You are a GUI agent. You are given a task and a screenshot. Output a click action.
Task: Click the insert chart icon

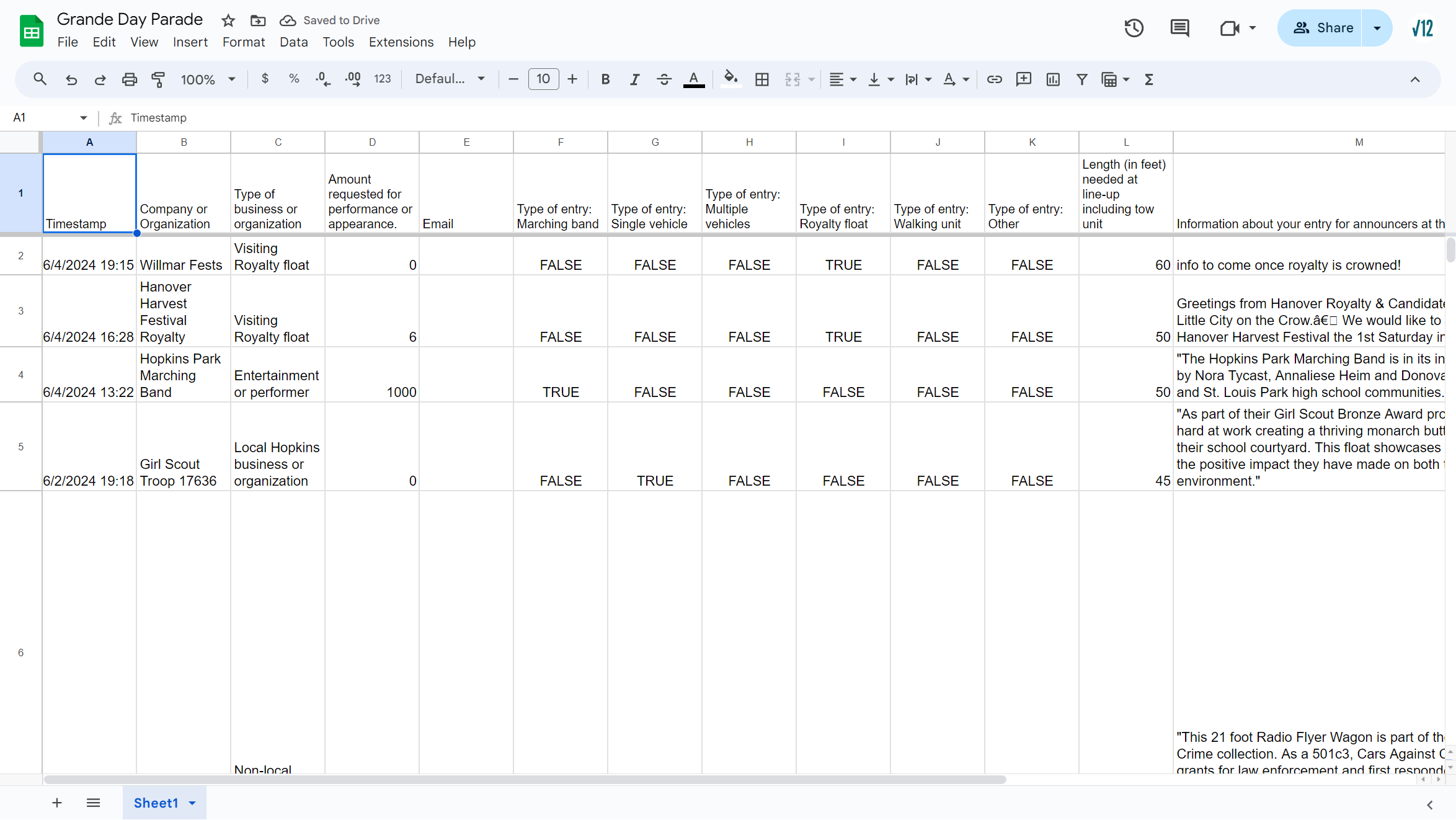point(1052,79)
